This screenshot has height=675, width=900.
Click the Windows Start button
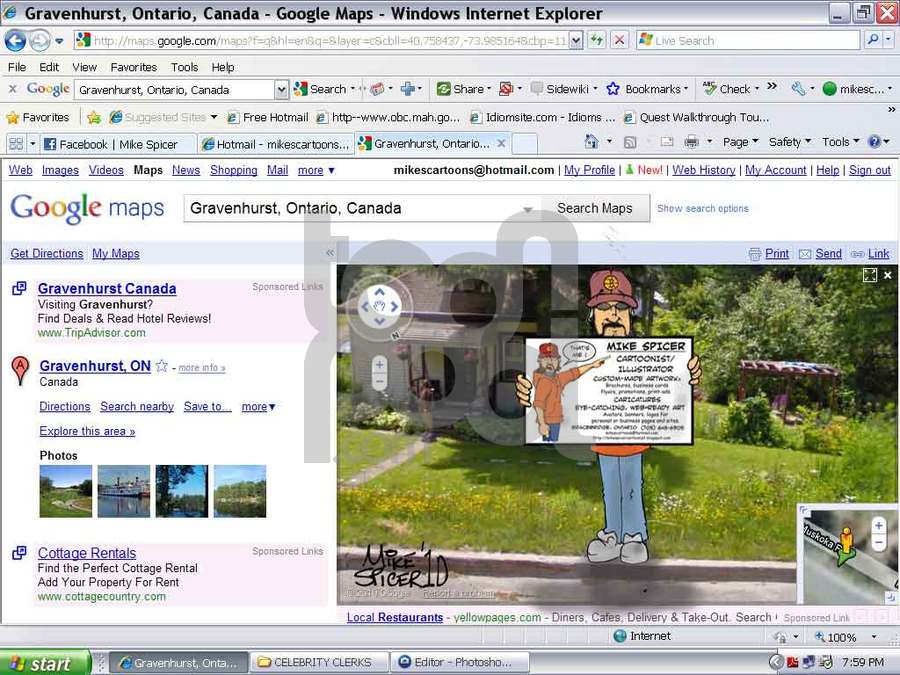pyautogui.click(x=45, y=663)
